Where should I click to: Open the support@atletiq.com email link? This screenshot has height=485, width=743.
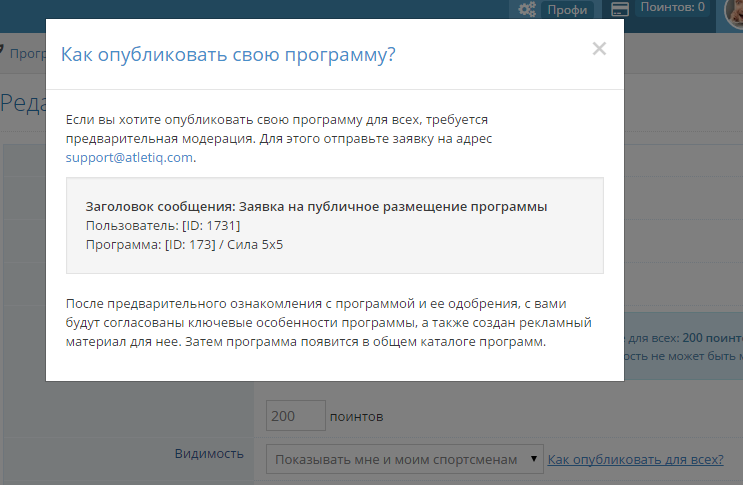click(129, 157)
